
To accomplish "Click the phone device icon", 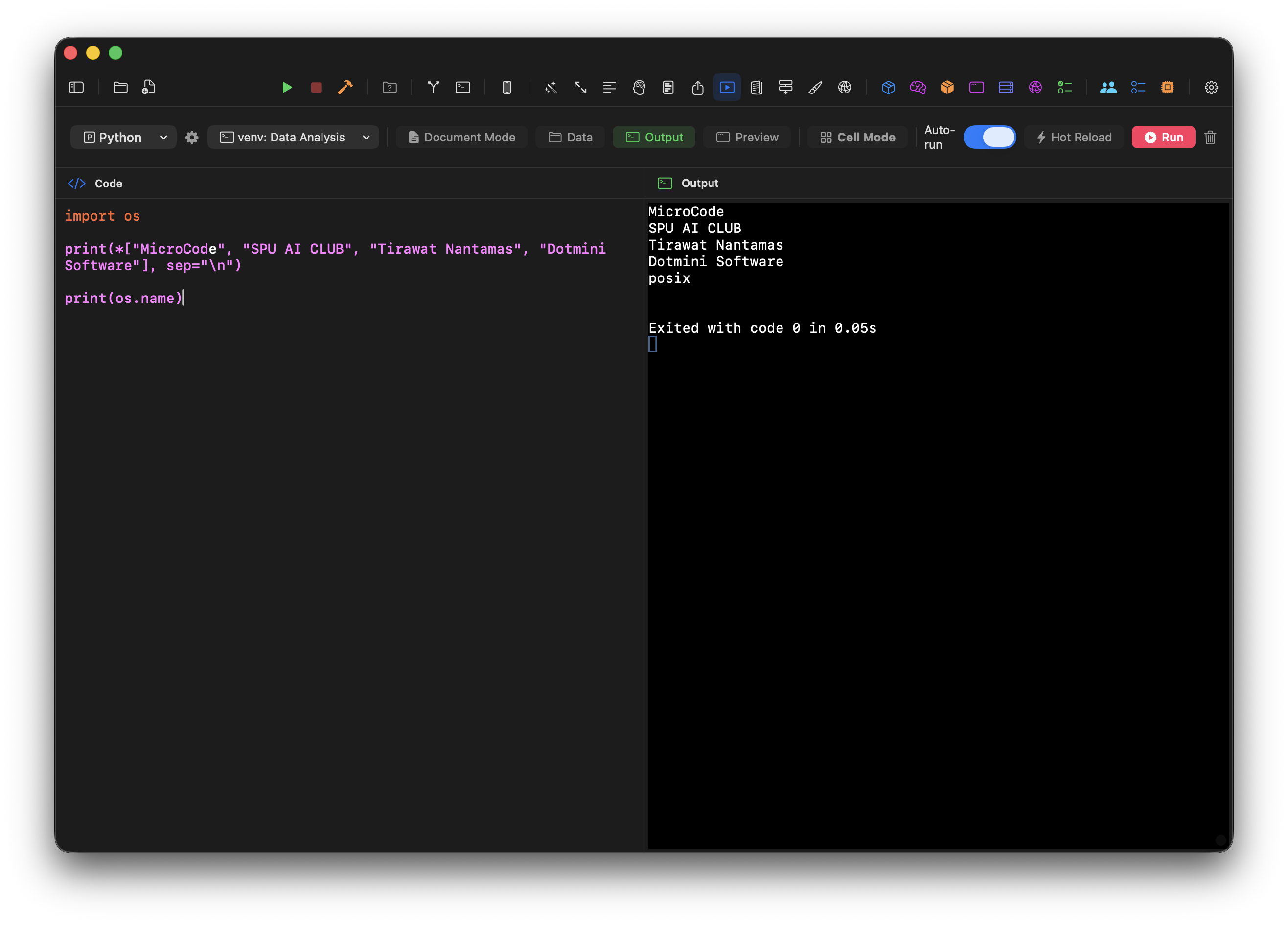I will (x=507, y=88).
